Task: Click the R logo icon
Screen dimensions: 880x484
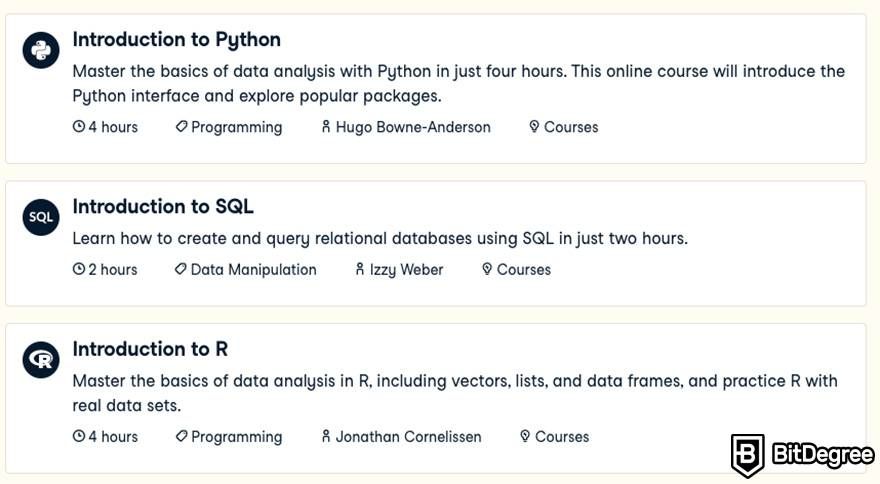Action: click(41, 360)
